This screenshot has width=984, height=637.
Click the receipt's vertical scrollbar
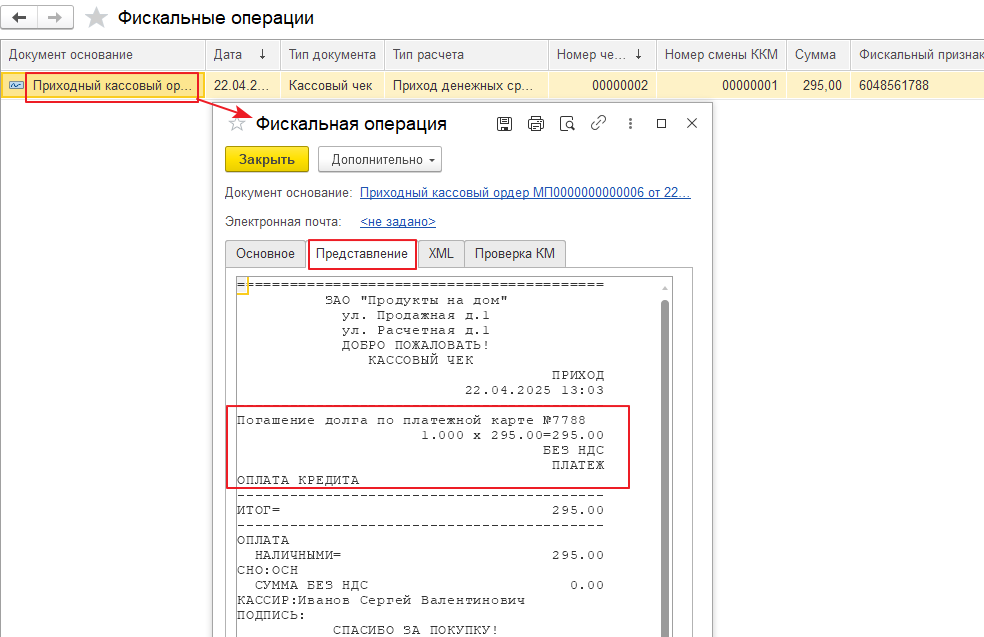click(664, 450)
